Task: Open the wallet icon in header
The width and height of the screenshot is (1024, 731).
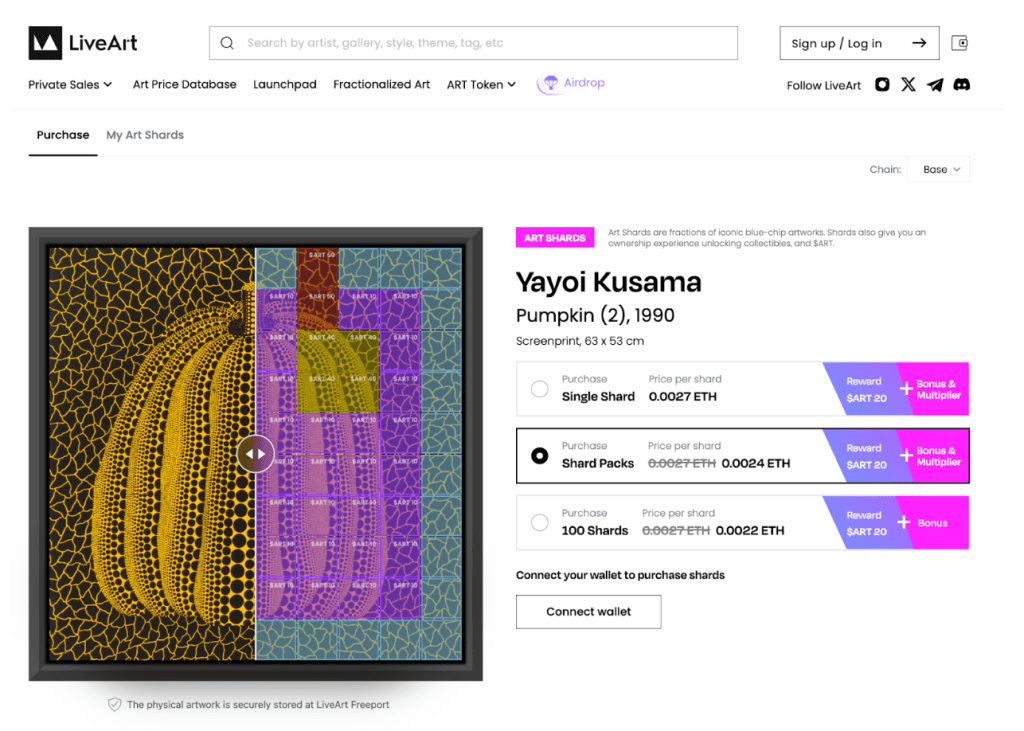Action: (x=959, y=43)
